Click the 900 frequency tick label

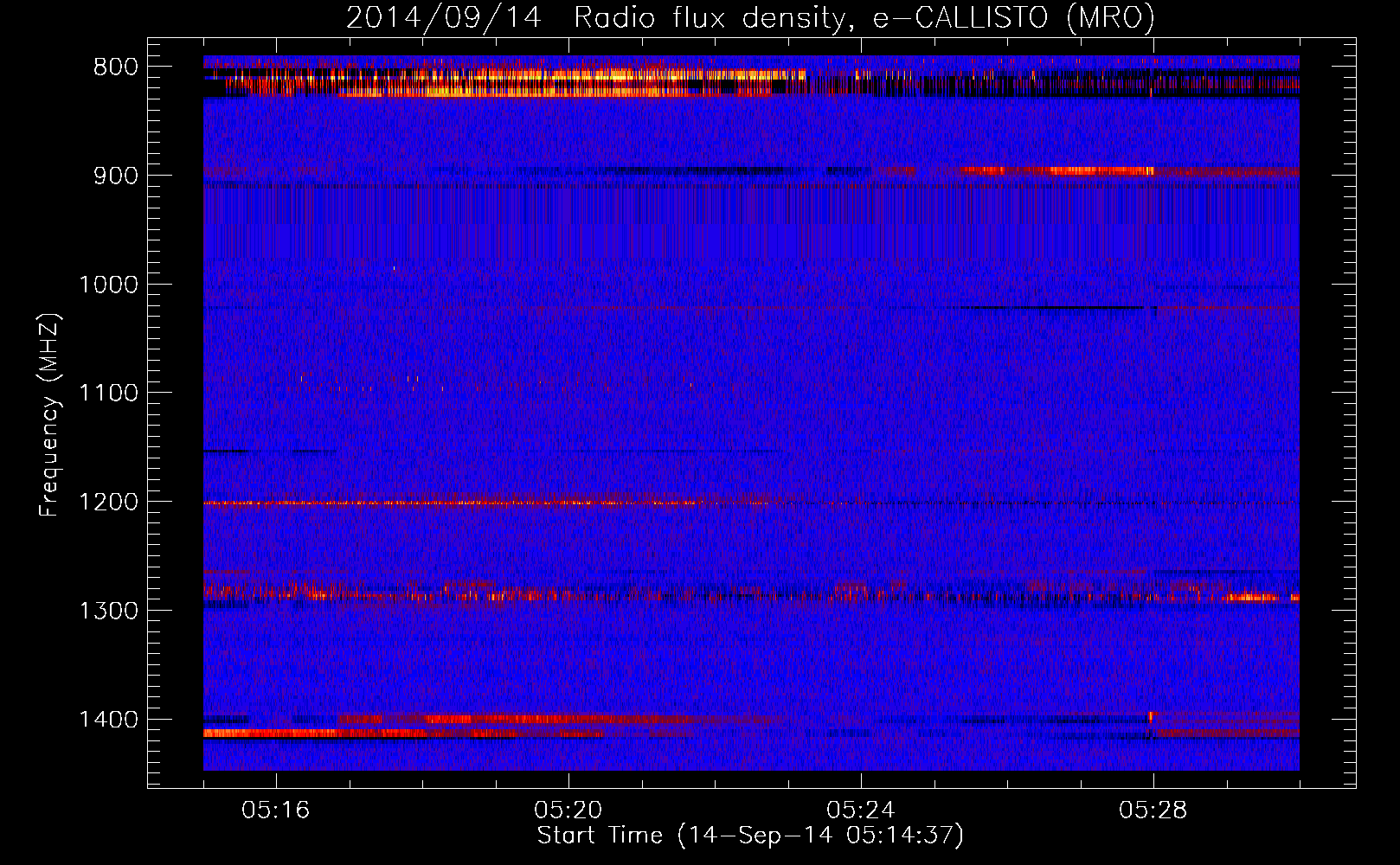[116, 176]
